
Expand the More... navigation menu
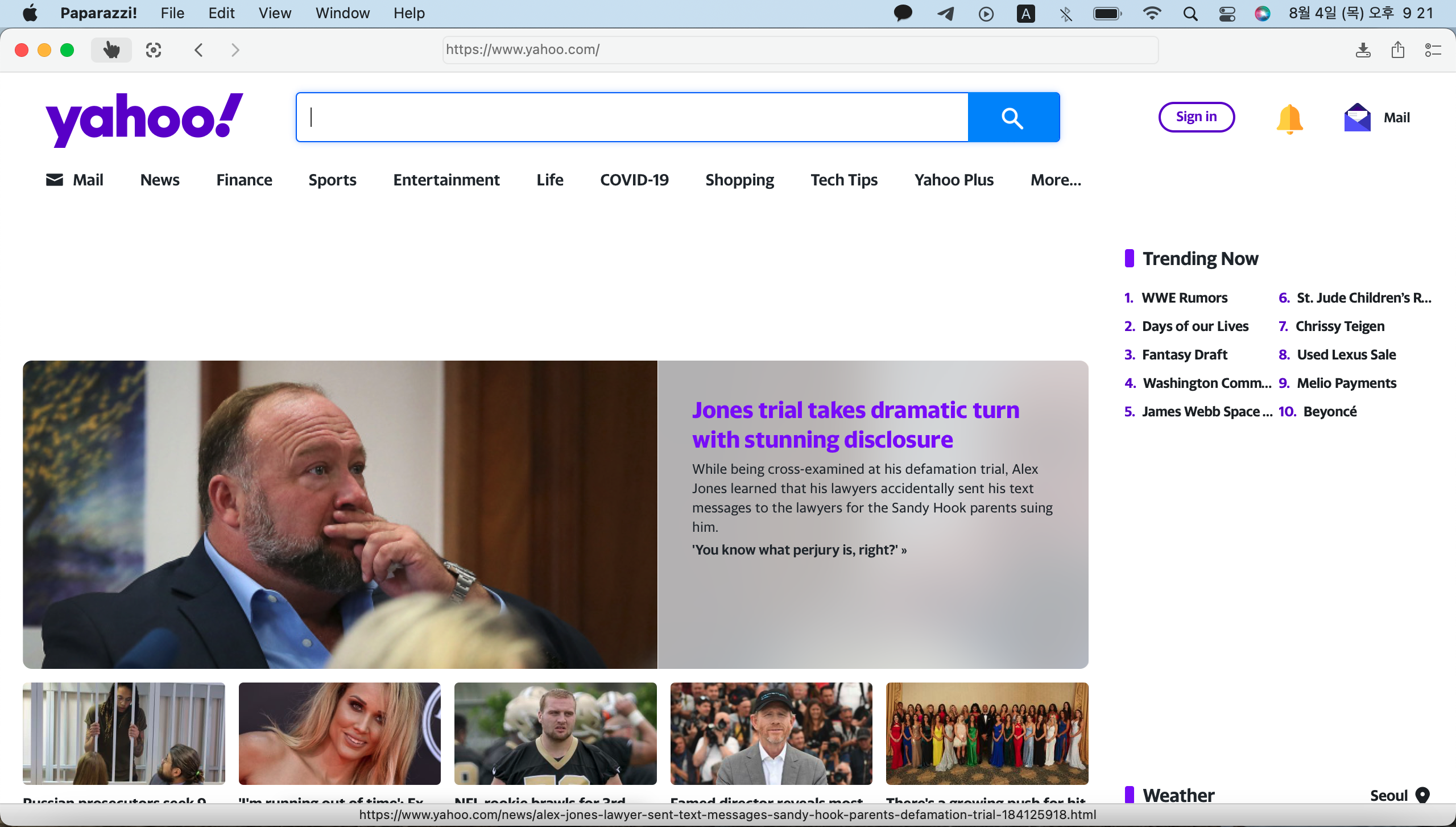(x=1056, y=180)
